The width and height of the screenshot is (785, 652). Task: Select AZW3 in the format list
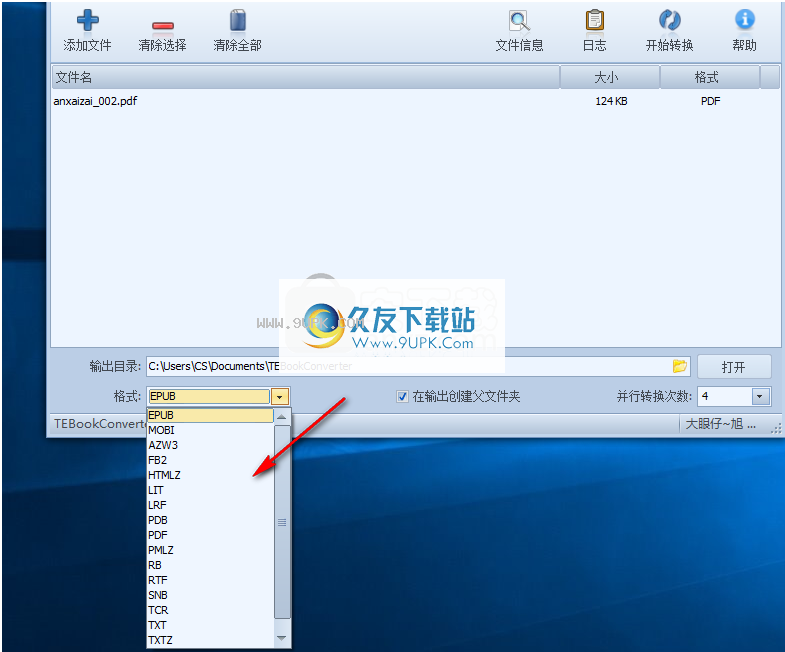[x=210, y=445]
